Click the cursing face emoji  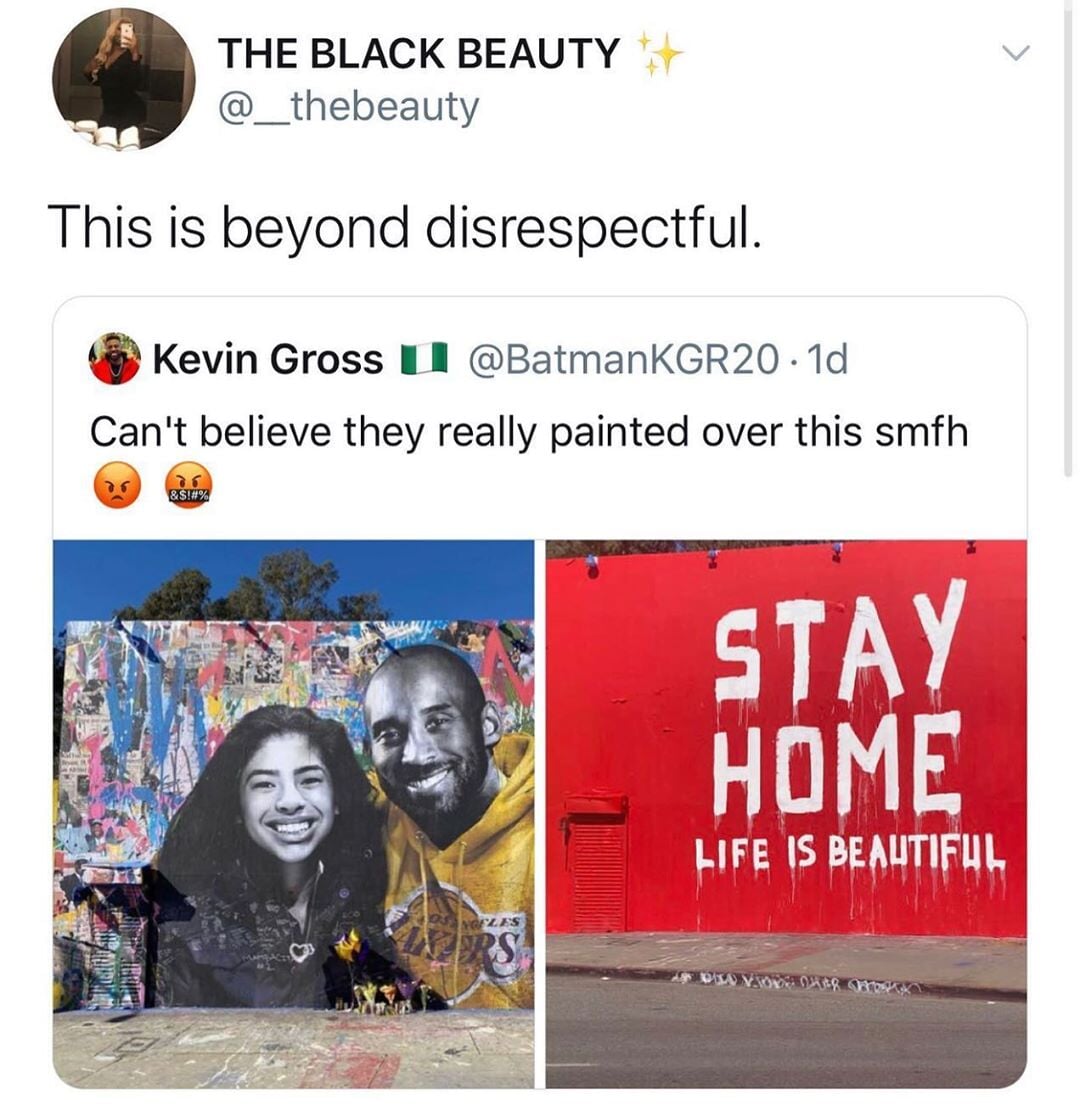(188, 485)
